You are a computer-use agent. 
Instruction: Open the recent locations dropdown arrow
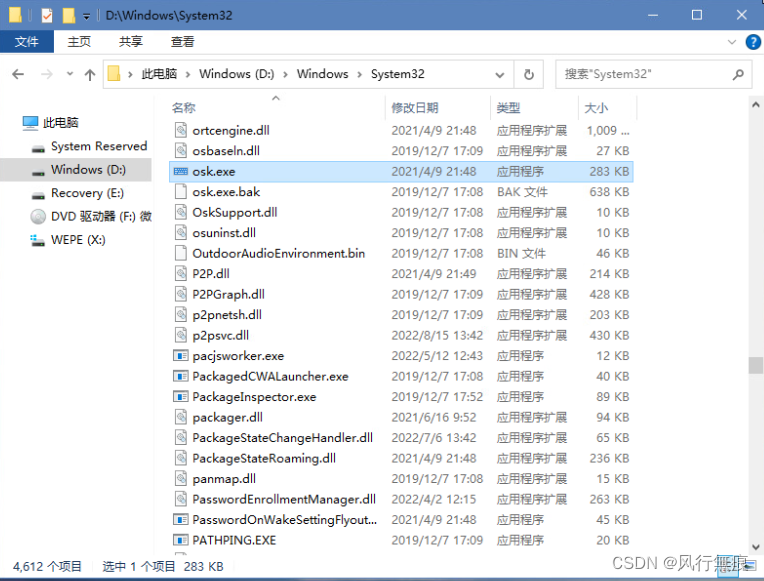tap(70, 74)
